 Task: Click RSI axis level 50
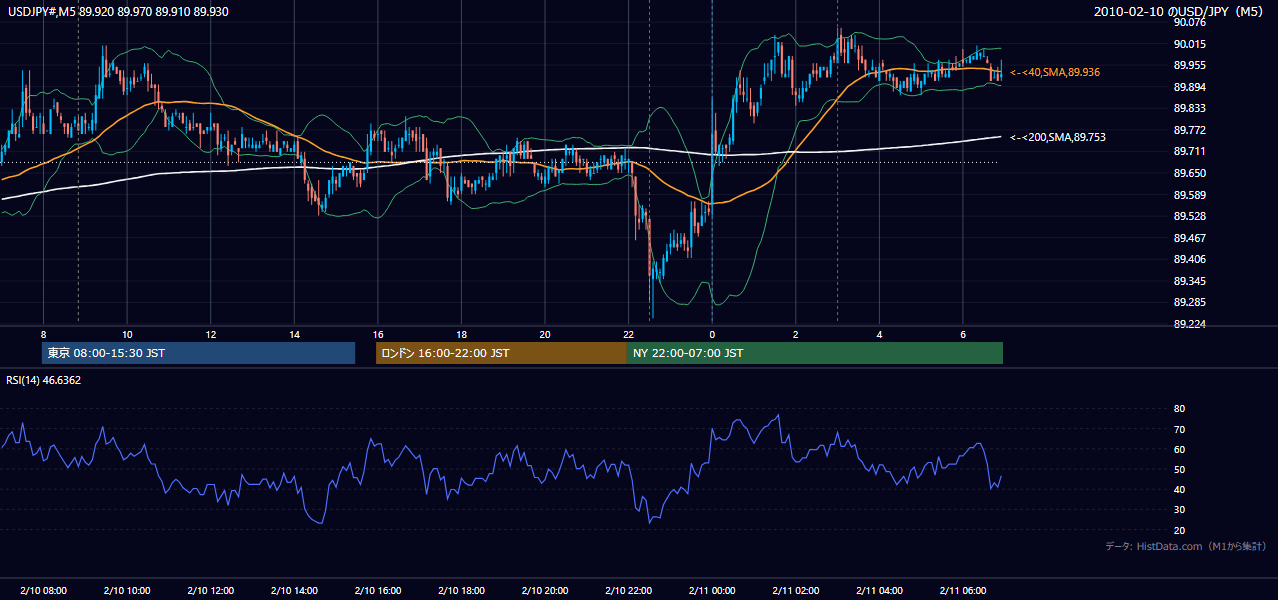[1180, 469]
